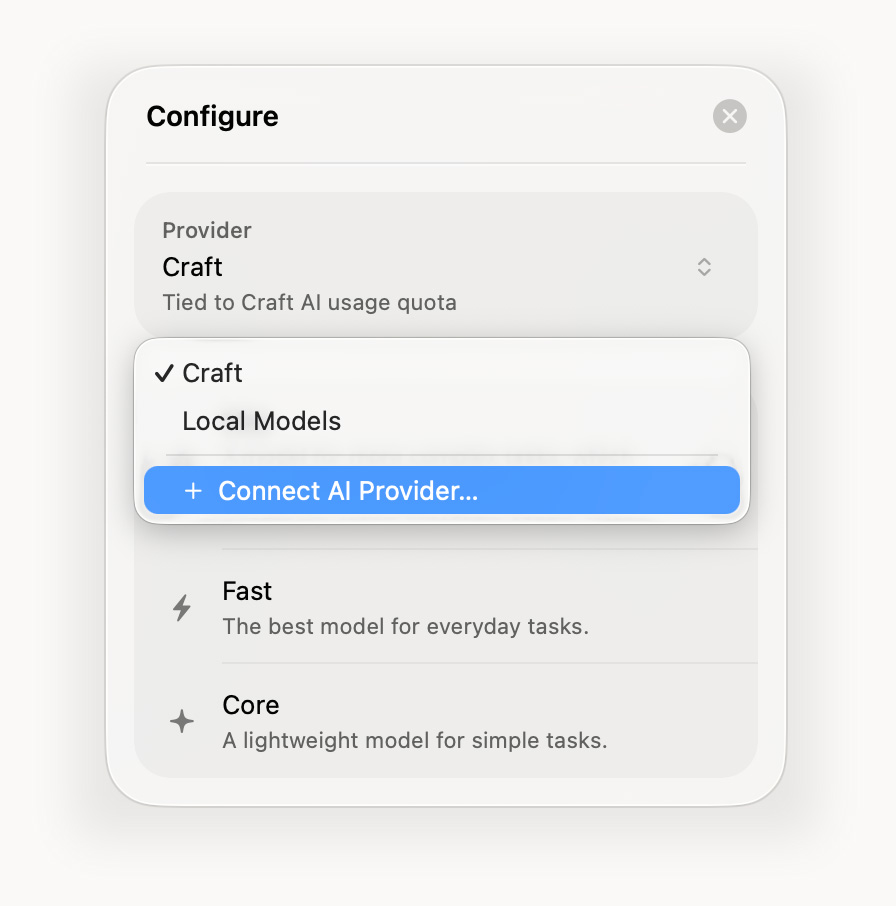Select the Core model title
Viewport: 896px width, 906px height.
click(x=251, y=705)
